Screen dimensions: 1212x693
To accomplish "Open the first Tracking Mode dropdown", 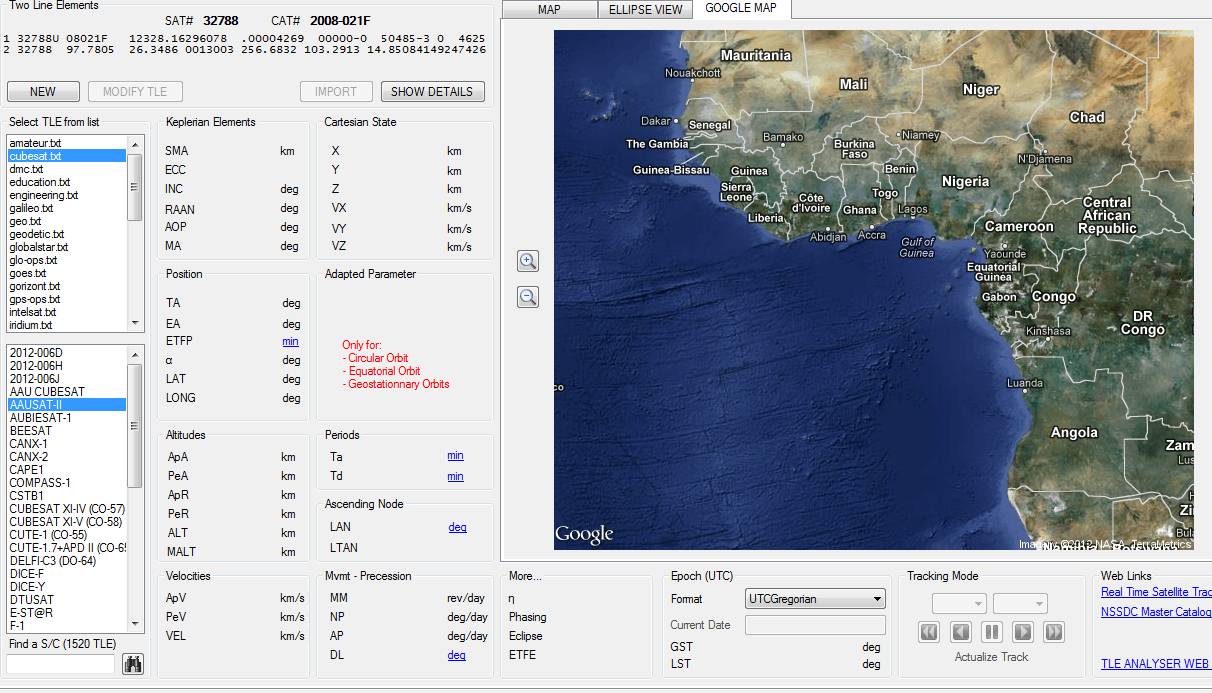I will pyautogui.click(x=958, y=604).
